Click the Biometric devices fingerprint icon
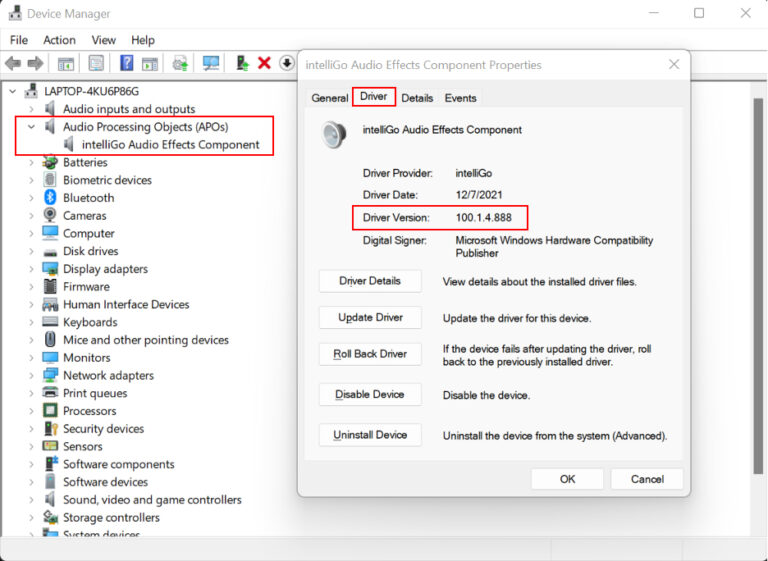Image resolution: width=768 pixels, height=561 pixels. [x=50, y=180]
